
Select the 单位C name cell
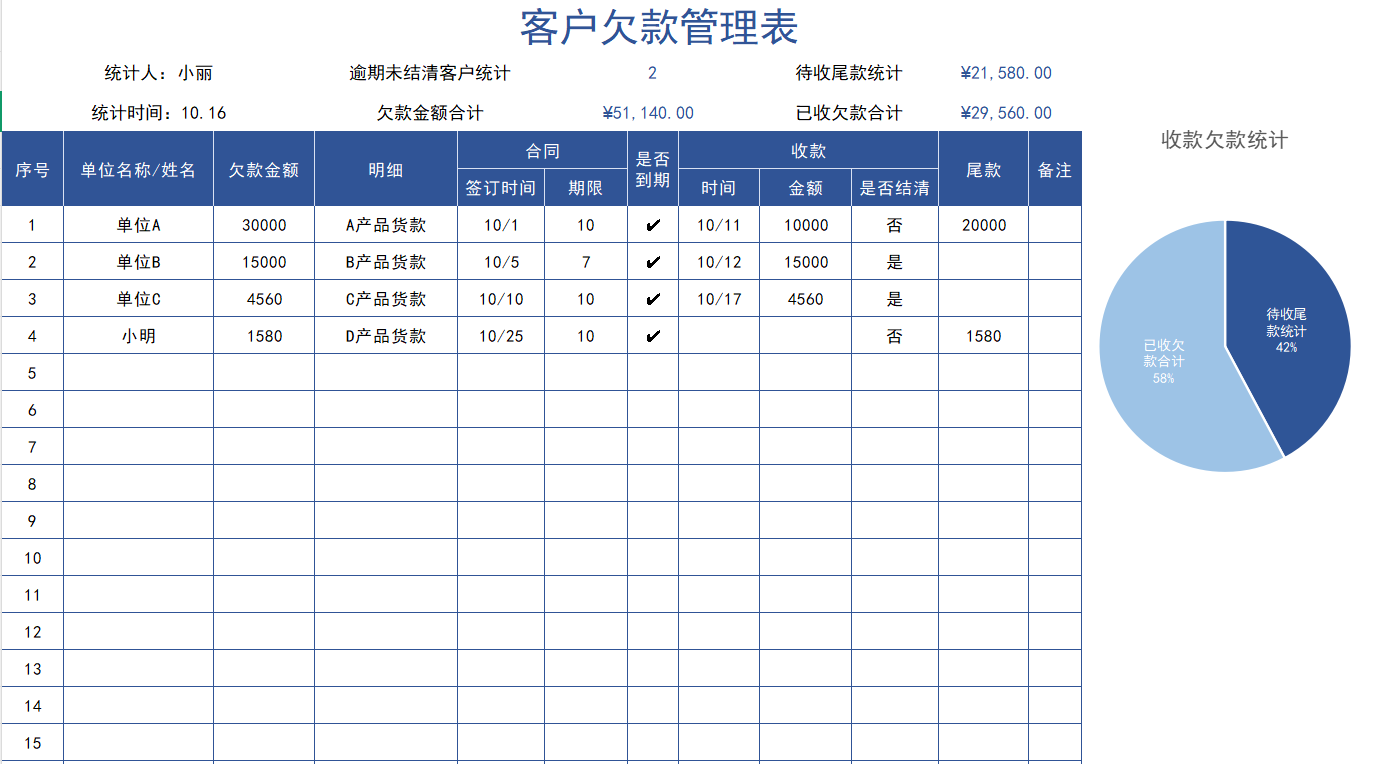point(138,299)
